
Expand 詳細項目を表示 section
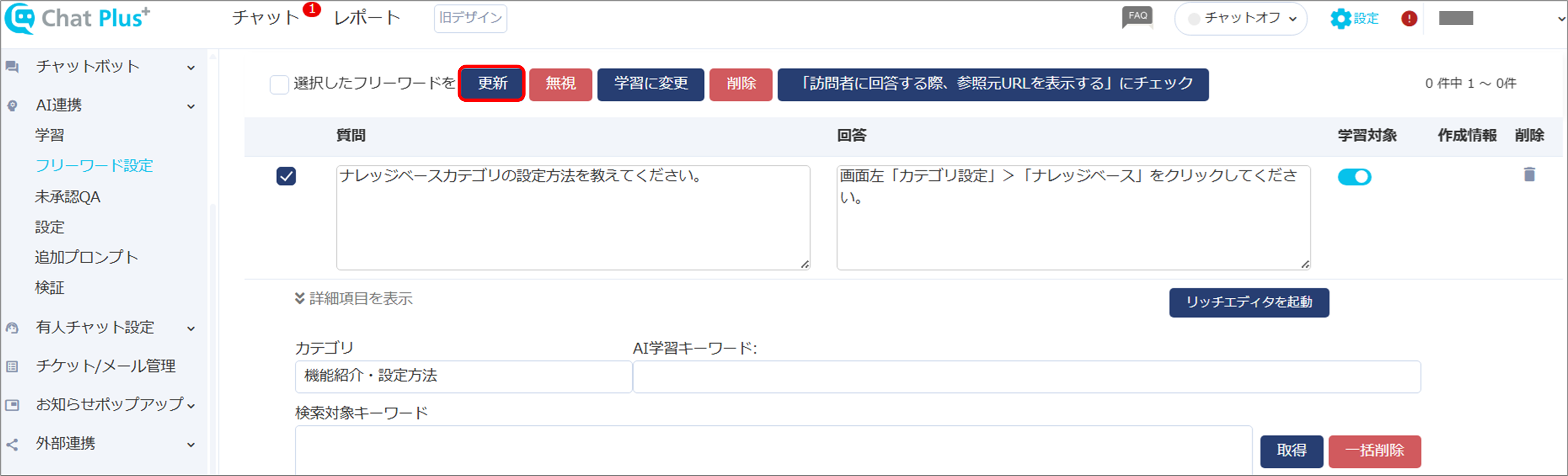(x=354, y=298)
